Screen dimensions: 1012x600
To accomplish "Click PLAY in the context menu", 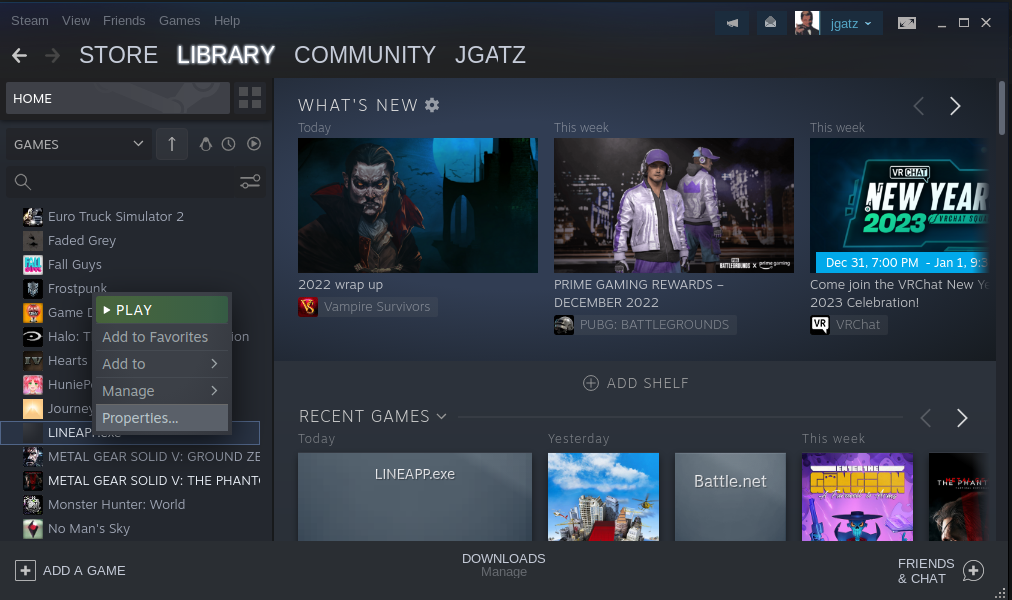I will (x=162, y=310).
